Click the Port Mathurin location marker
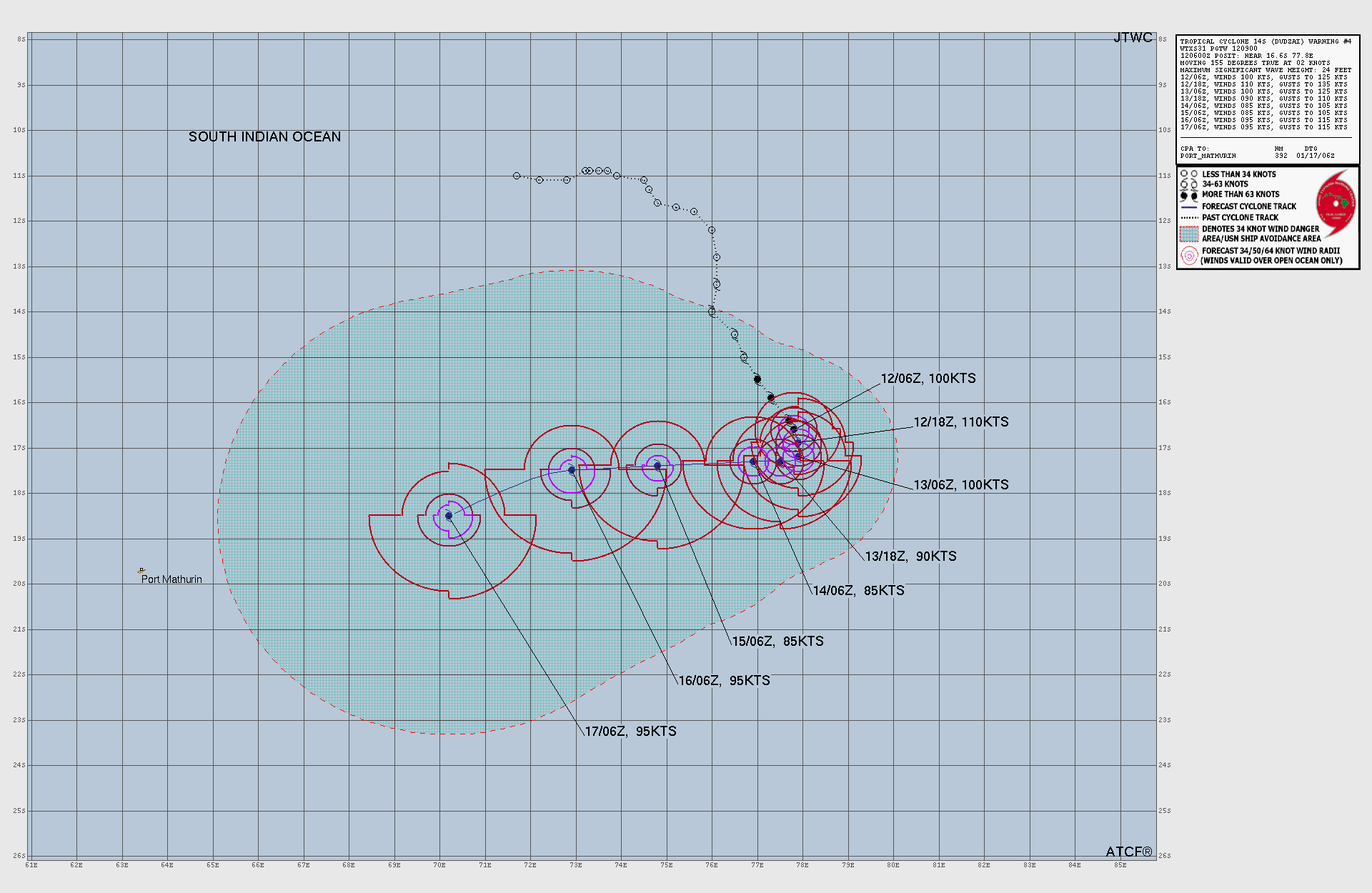The height and width of the screenshot is (893, 1372). 141,571
